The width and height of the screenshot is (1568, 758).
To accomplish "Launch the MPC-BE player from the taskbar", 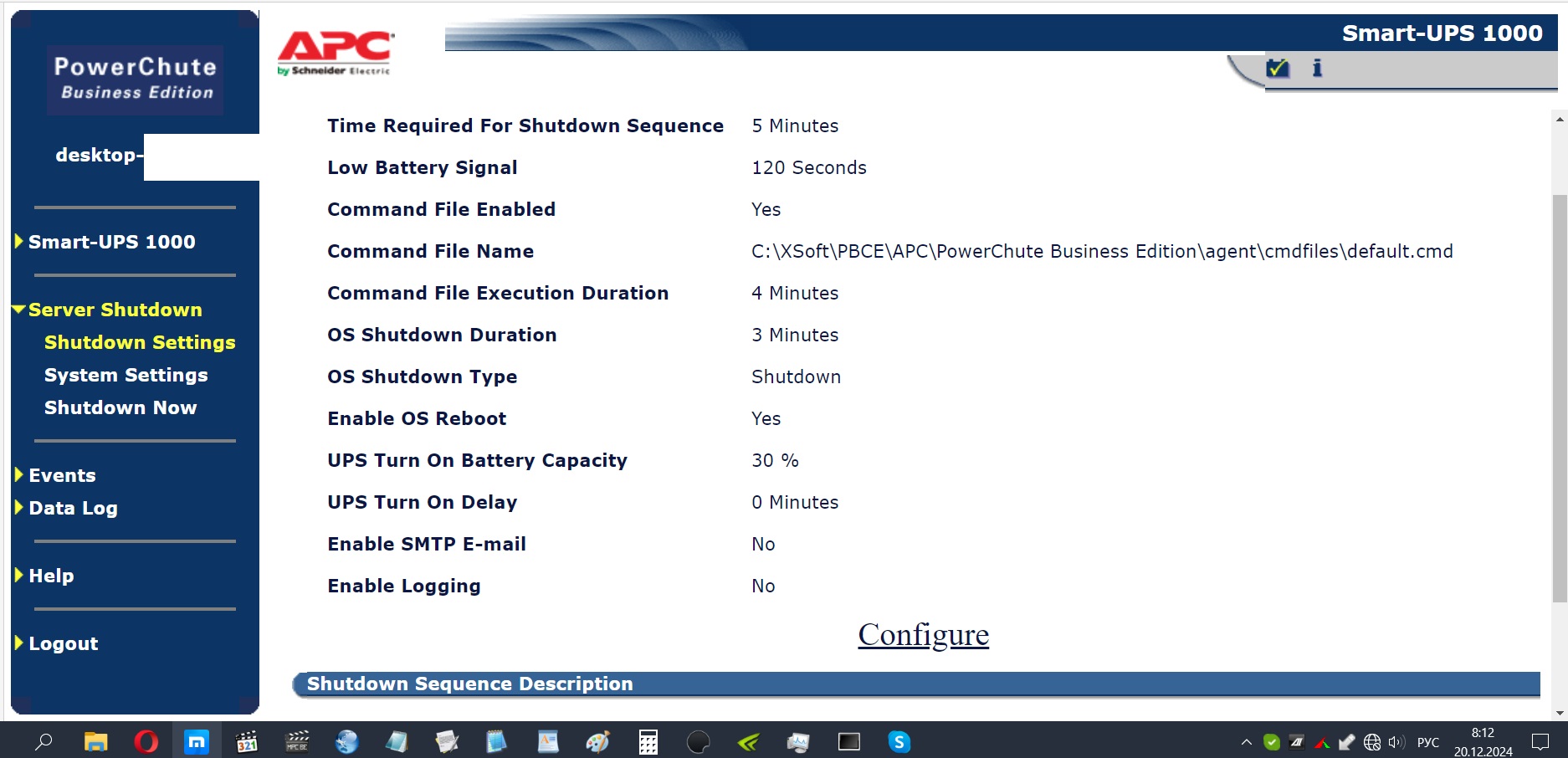I will pyautogui.click(x=297, y=741).
